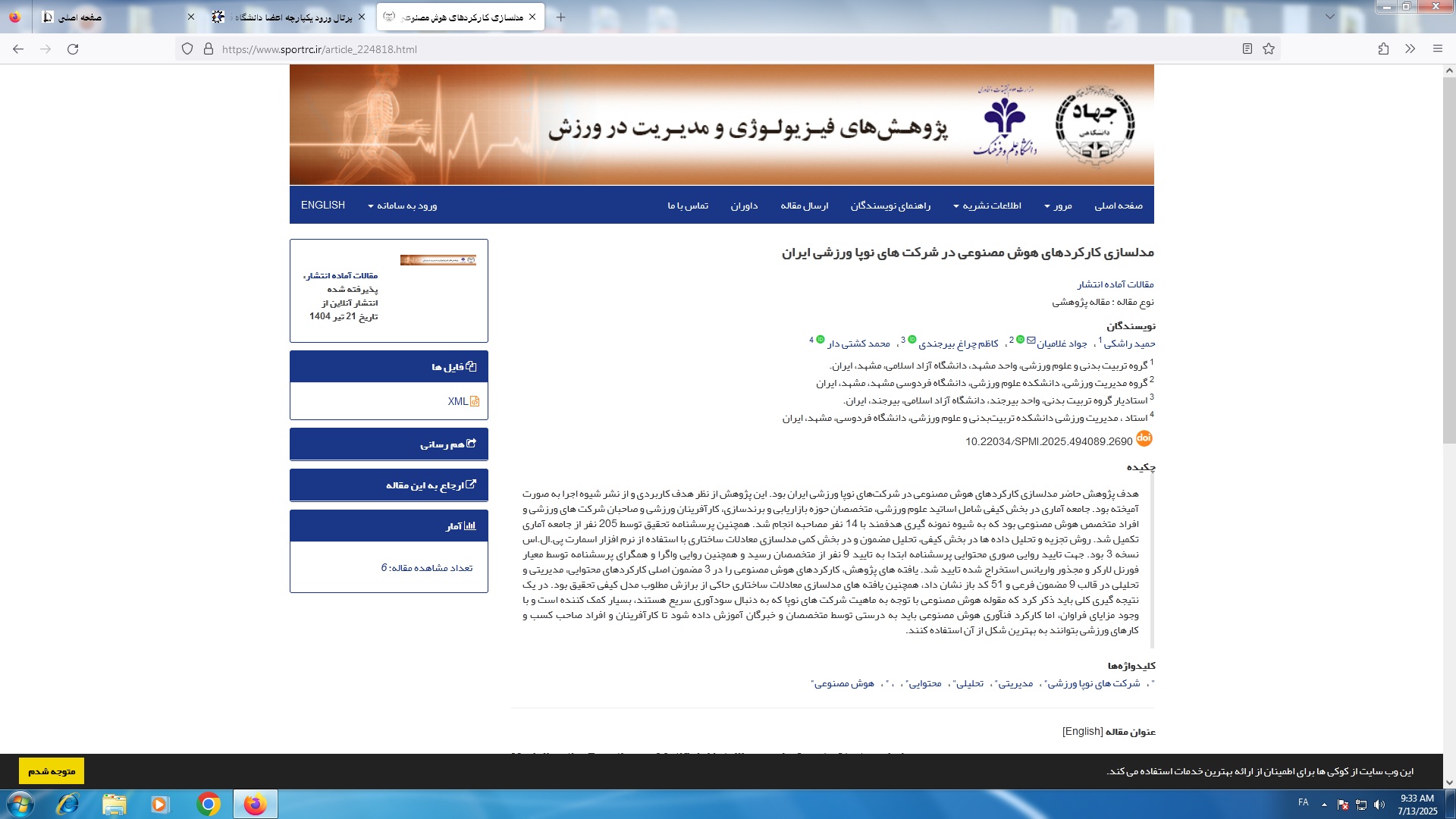Open a new tab with the plus button
This screenshot has height=819, width=1456.
(560, 17)
